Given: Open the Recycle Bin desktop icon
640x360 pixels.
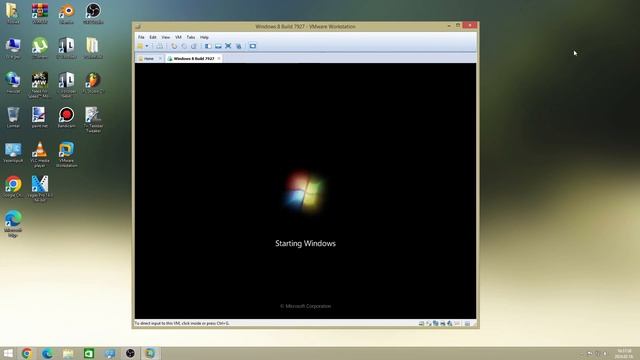Looking at the screenshot, I should 13,118.
